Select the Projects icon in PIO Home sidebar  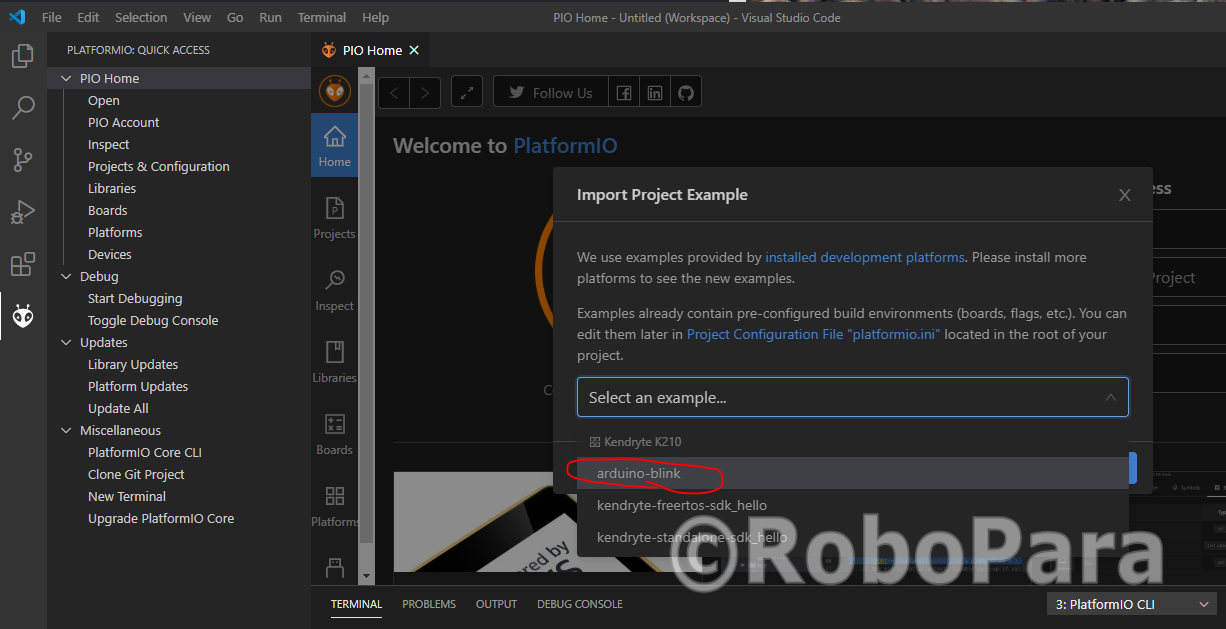click(x=334, y=220)
